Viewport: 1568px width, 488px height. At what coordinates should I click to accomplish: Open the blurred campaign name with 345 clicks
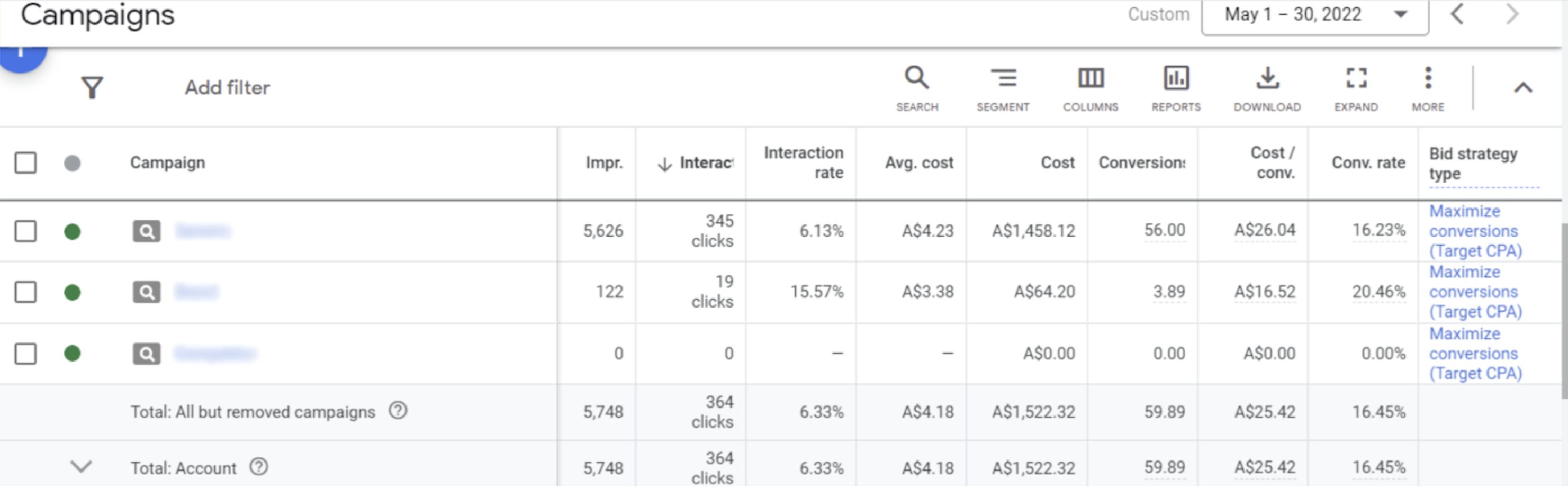click(203, 231)
